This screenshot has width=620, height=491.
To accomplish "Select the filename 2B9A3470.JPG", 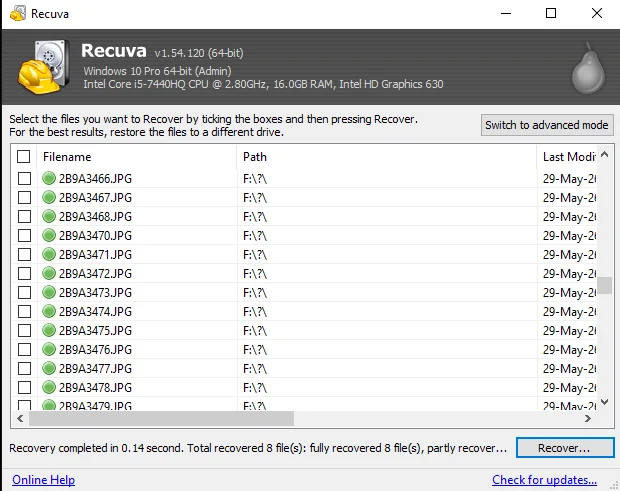I will point(95,236).
